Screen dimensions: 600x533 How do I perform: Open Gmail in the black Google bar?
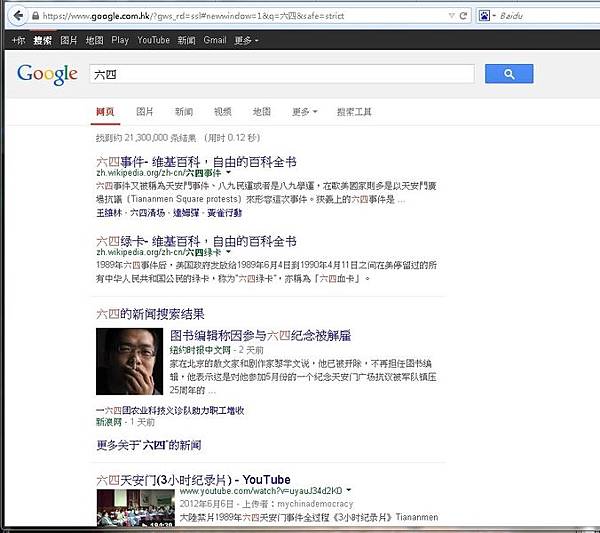click(x=215, y=40)
